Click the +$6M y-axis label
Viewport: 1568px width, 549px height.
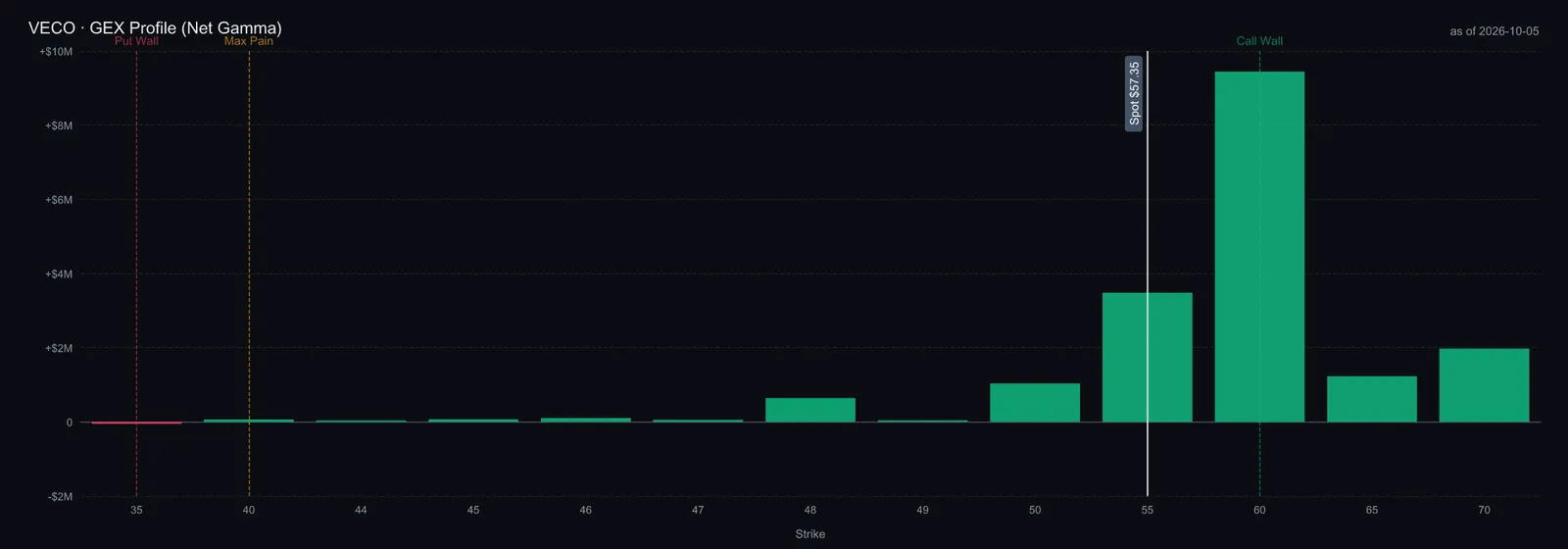click(59, 200)
